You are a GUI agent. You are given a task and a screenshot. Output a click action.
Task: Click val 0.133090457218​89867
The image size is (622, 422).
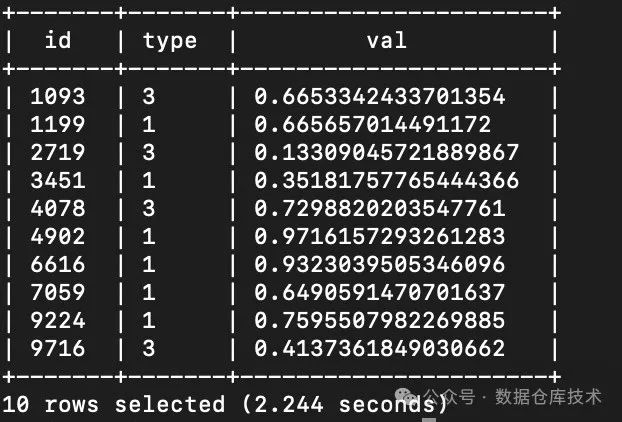coord(387,152)
